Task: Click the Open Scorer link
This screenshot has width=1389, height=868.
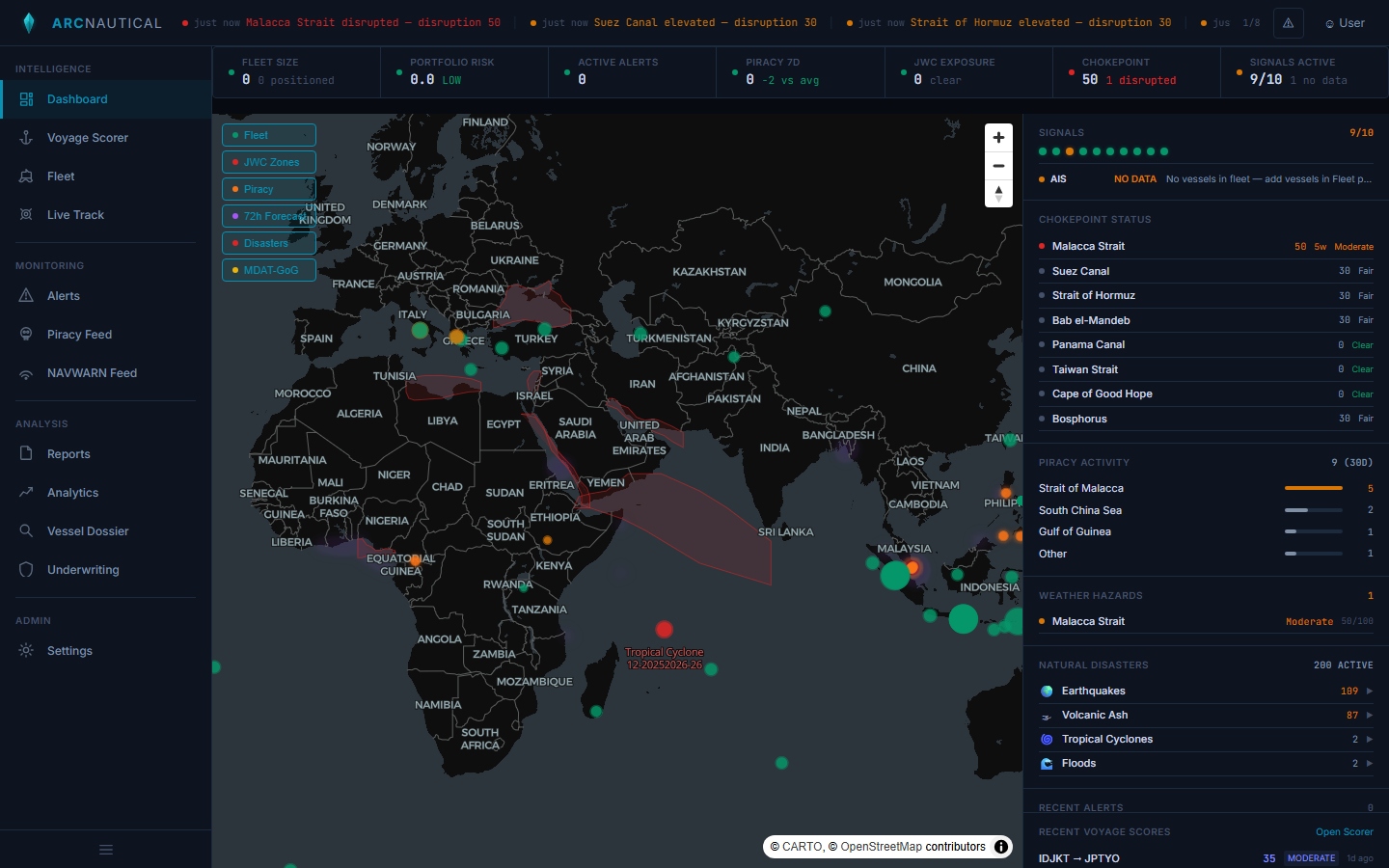Action: 1344,831
